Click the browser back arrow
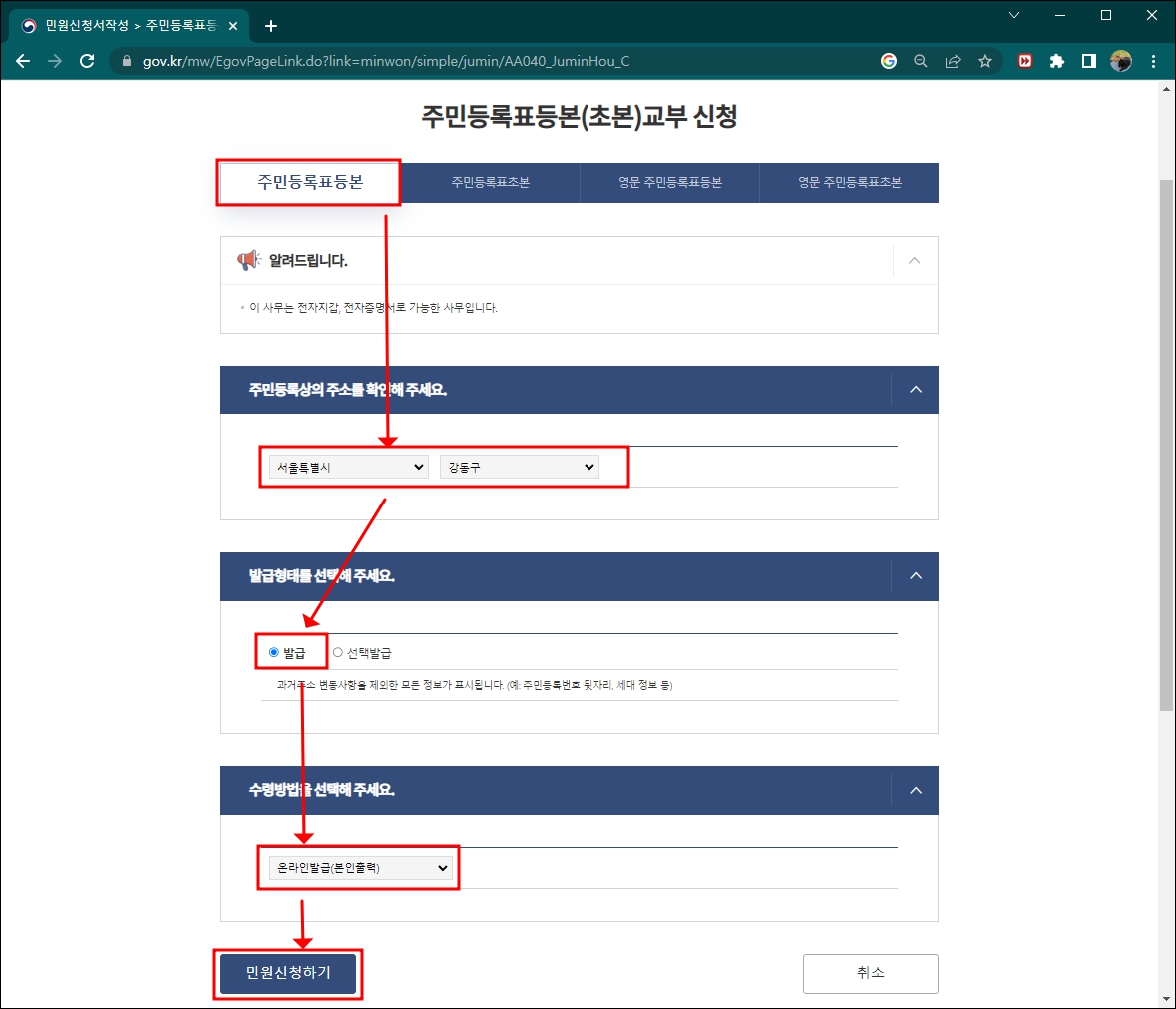This screenshot has width=1176, height=1009. pos(22,60)
